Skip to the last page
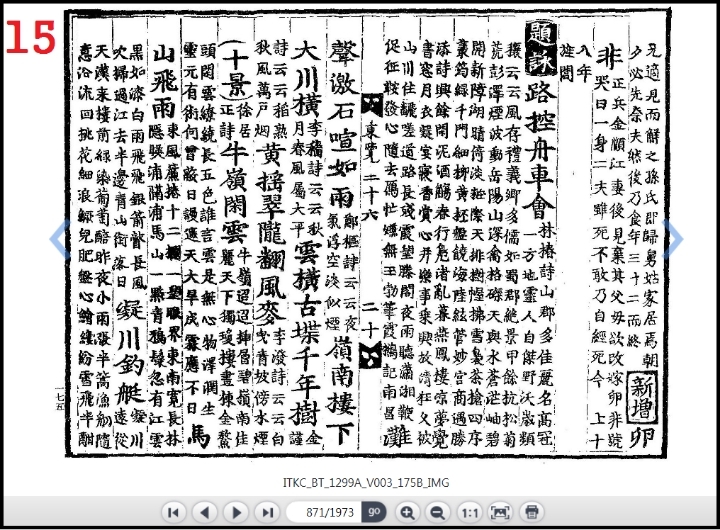 click(x=266, y=512)
